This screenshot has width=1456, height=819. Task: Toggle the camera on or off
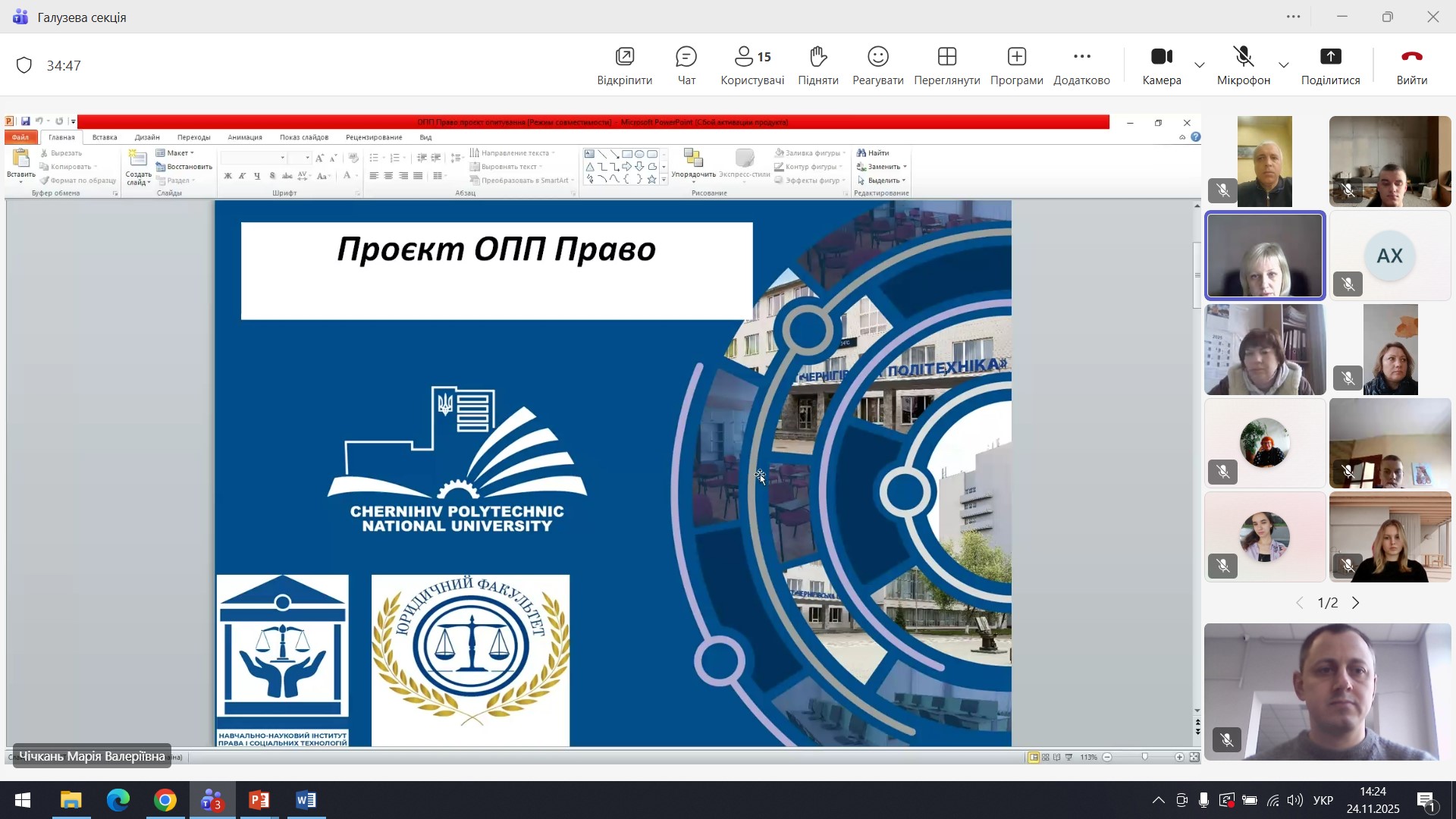click(1161, 58)
